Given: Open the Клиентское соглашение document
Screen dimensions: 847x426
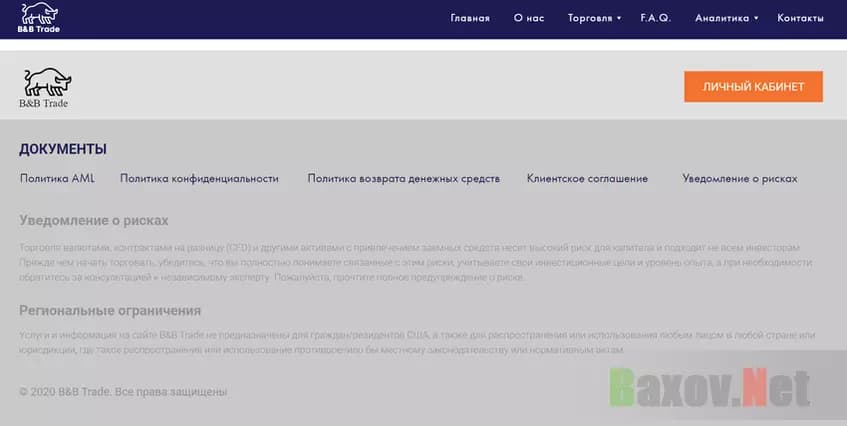Looking at the screenshot, I should click(587, 178).
